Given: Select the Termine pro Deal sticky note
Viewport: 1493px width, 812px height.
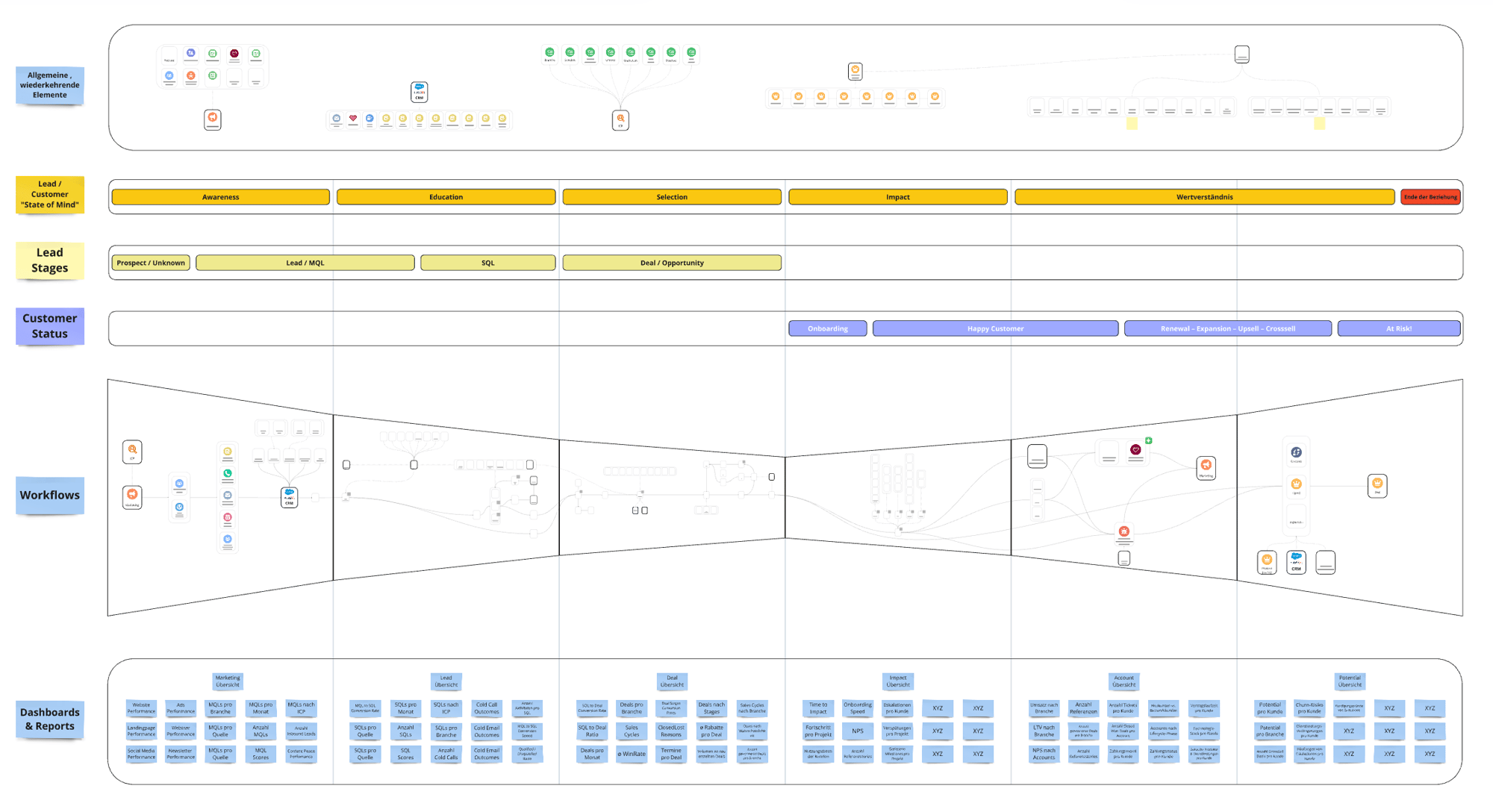Looking at the screenshot, I should [x=671, y=754].
